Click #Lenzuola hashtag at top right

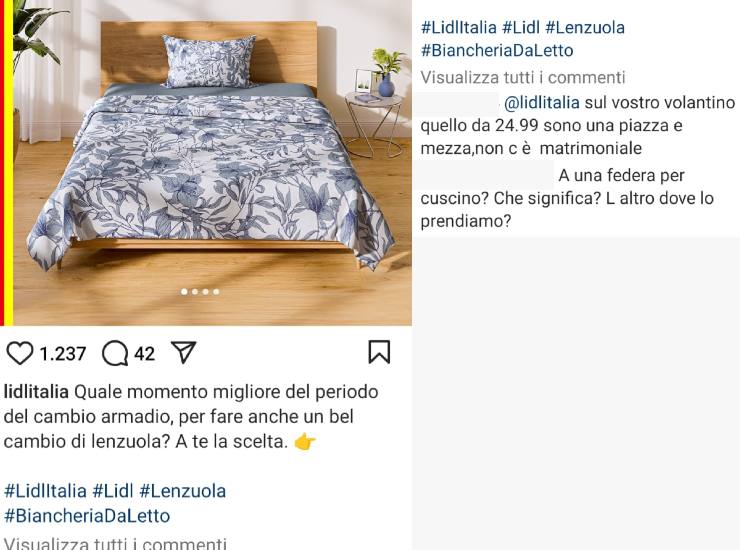585,27
